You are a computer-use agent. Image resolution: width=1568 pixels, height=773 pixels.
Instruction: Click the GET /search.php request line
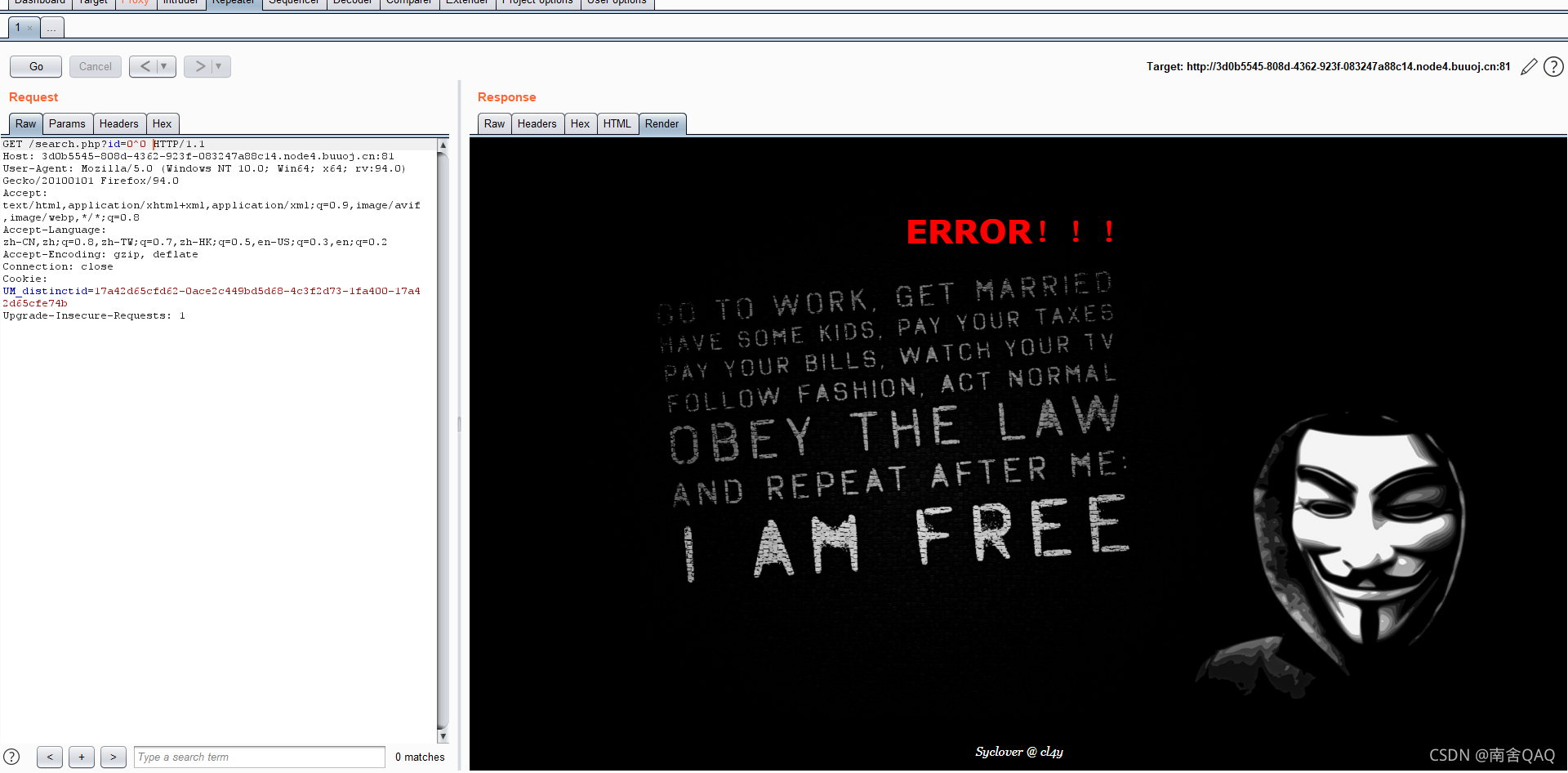104,144
